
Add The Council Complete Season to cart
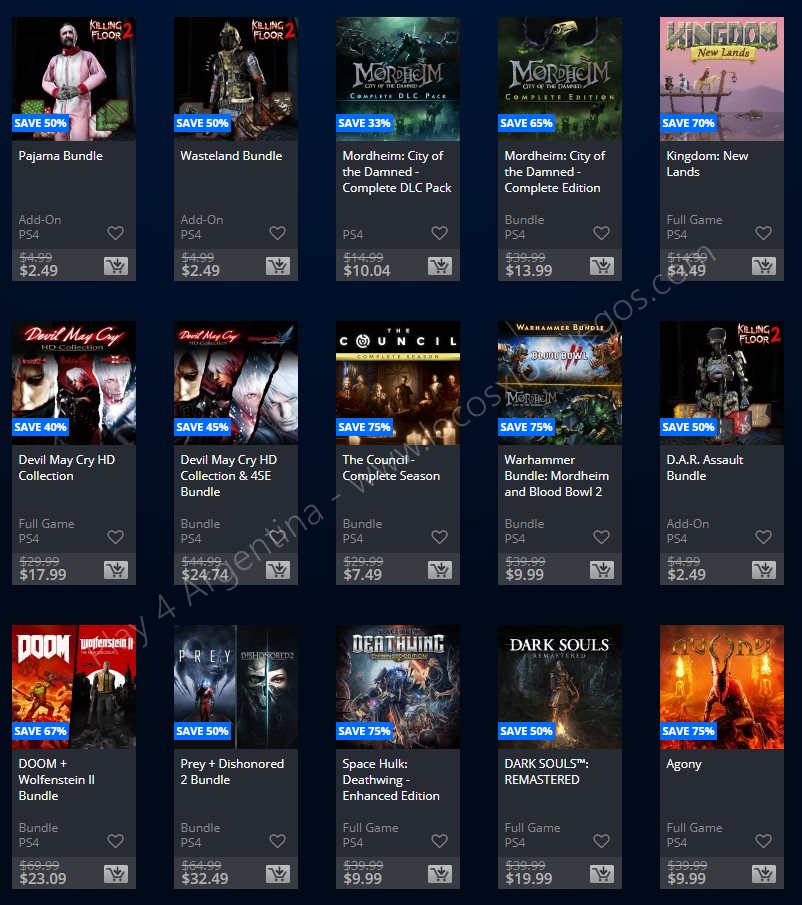[x=440, y=570]
